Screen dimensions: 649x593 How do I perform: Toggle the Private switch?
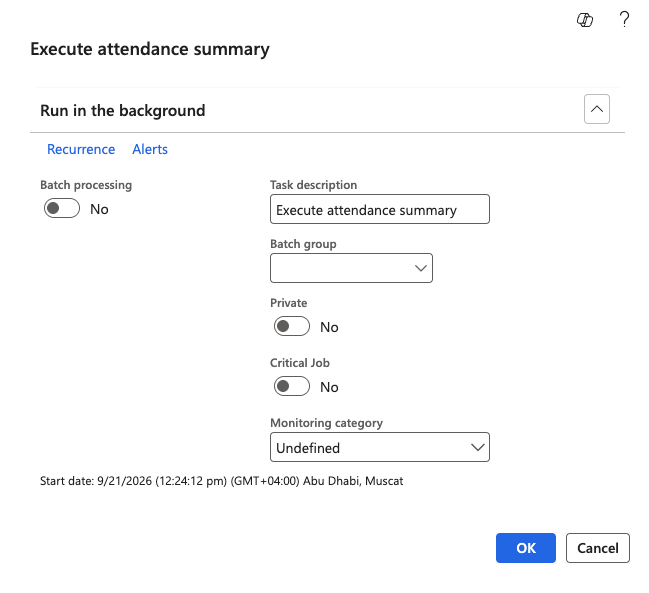(291, 327)
